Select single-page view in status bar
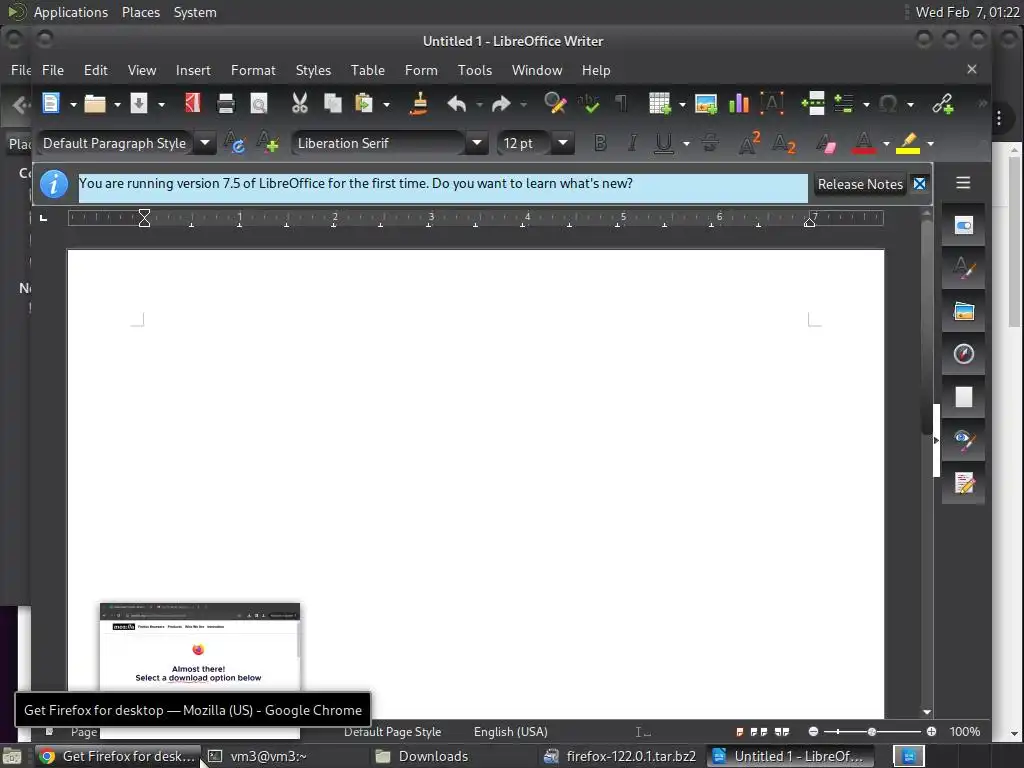Viewport: 1024px width, 768px height. coord(740,732)
